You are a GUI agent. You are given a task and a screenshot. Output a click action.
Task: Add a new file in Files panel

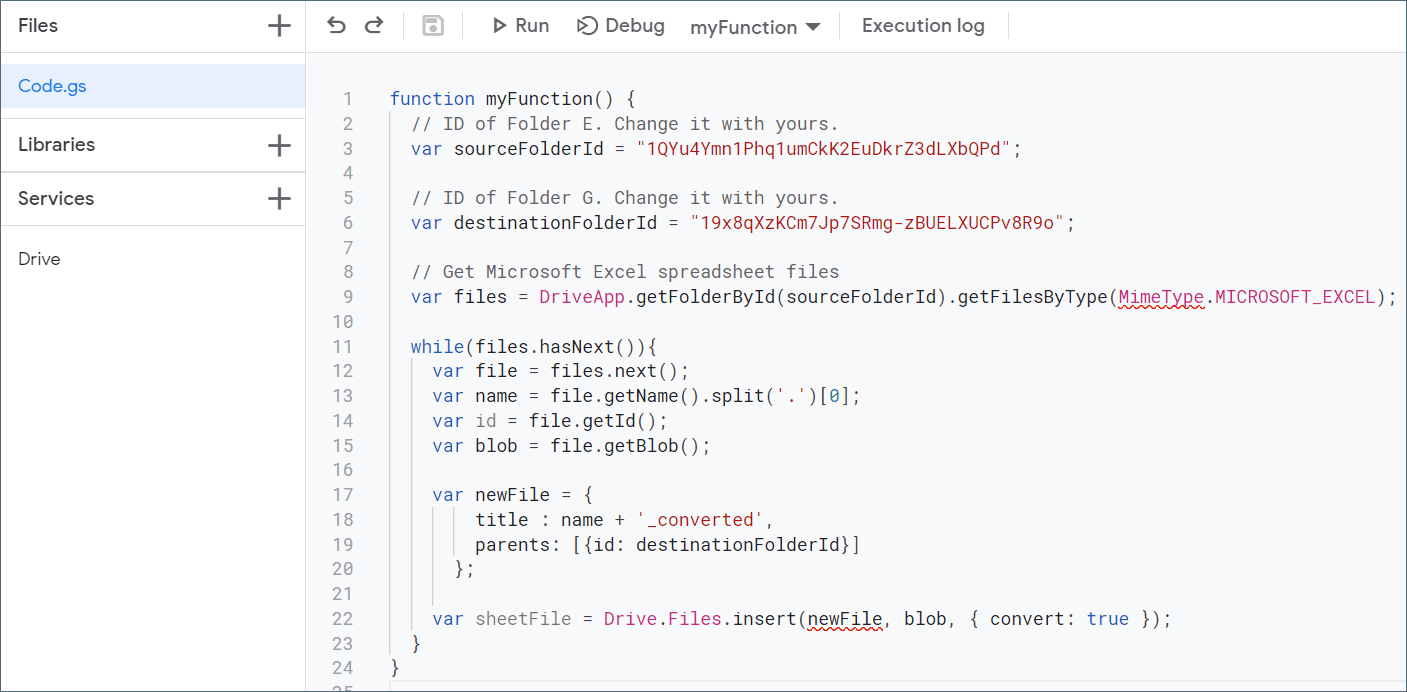point(279,25)
